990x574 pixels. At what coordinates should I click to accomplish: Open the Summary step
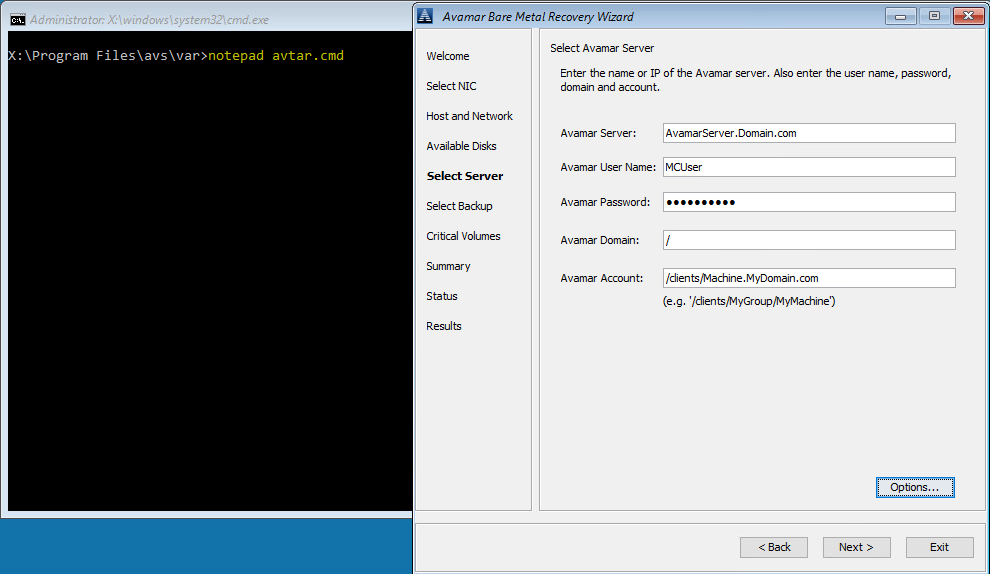[x=448, y=266]
